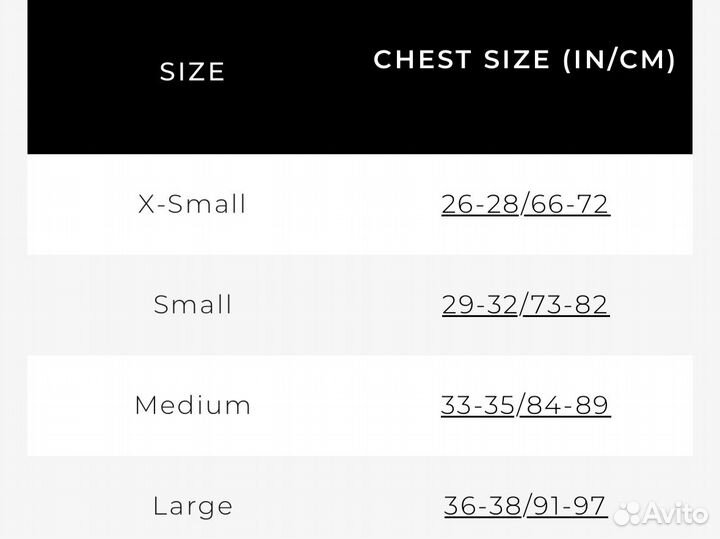Open the 26-28 inch measurement link
This screenshot has height=539, width=720.
(480, 204)
